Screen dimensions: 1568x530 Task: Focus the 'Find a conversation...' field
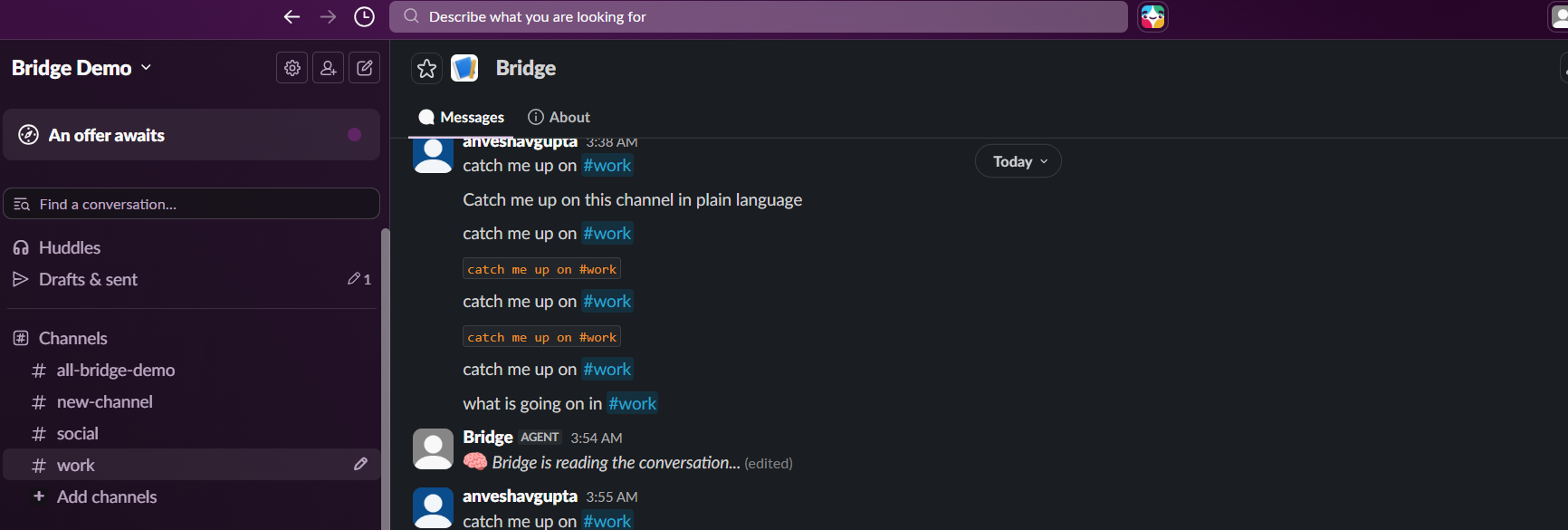(192, 204)
